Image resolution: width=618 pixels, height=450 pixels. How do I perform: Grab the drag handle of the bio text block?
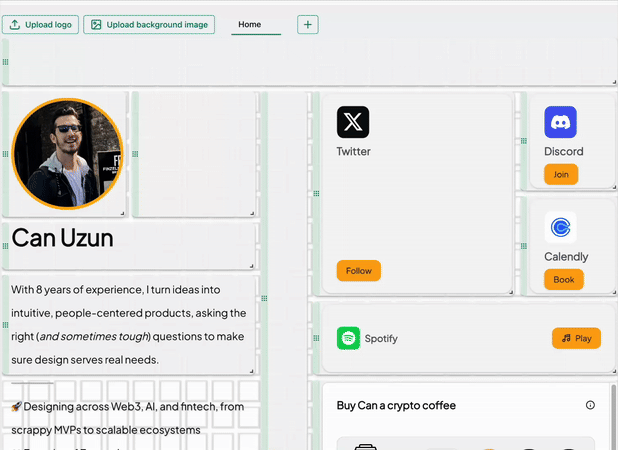click(x=5, y=325)
